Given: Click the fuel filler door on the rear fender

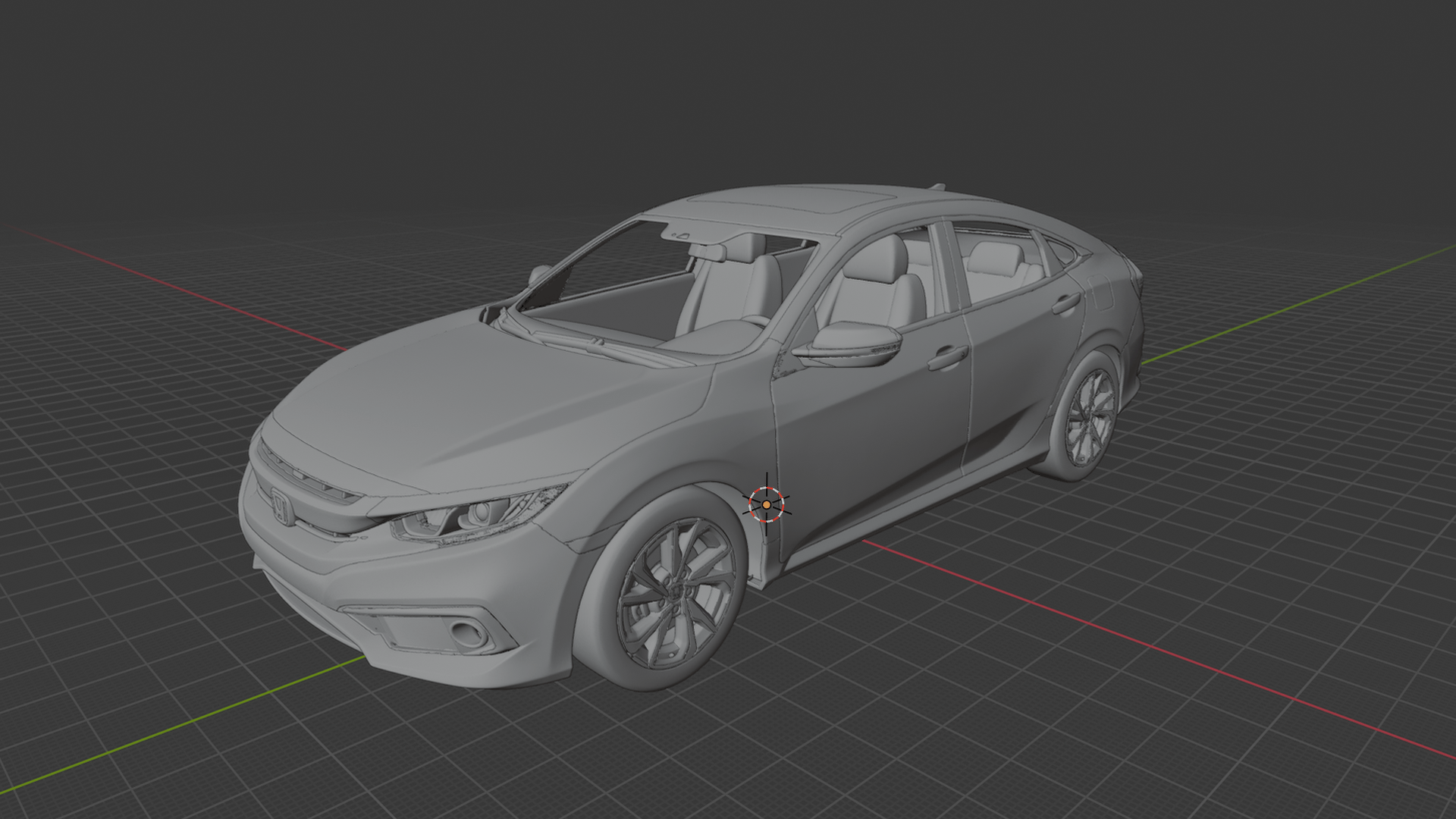Looking at the screenshot, I should (1100, 292).
